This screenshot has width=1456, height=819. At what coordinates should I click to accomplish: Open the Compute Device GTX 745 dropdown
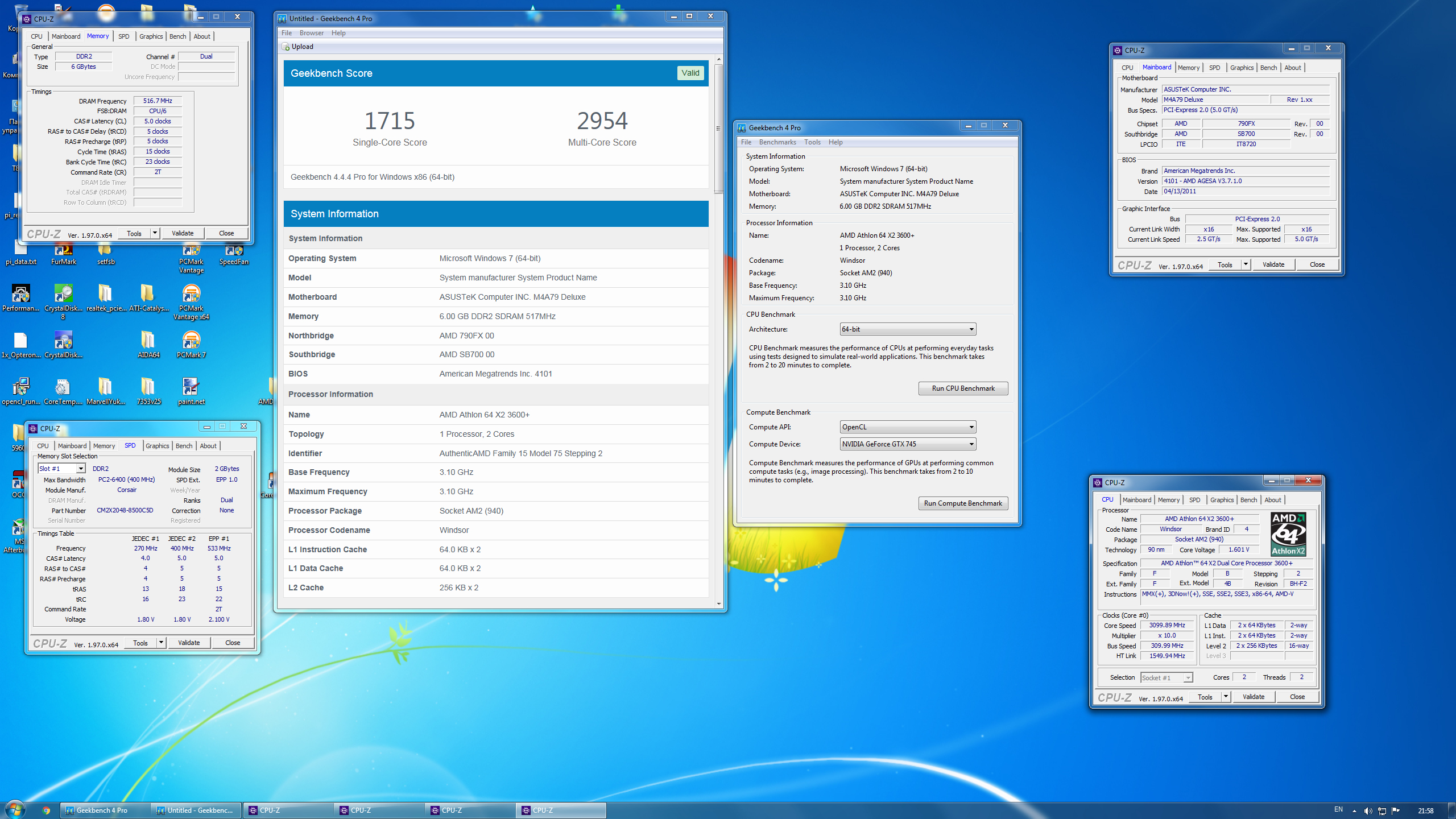pos(908,444)
